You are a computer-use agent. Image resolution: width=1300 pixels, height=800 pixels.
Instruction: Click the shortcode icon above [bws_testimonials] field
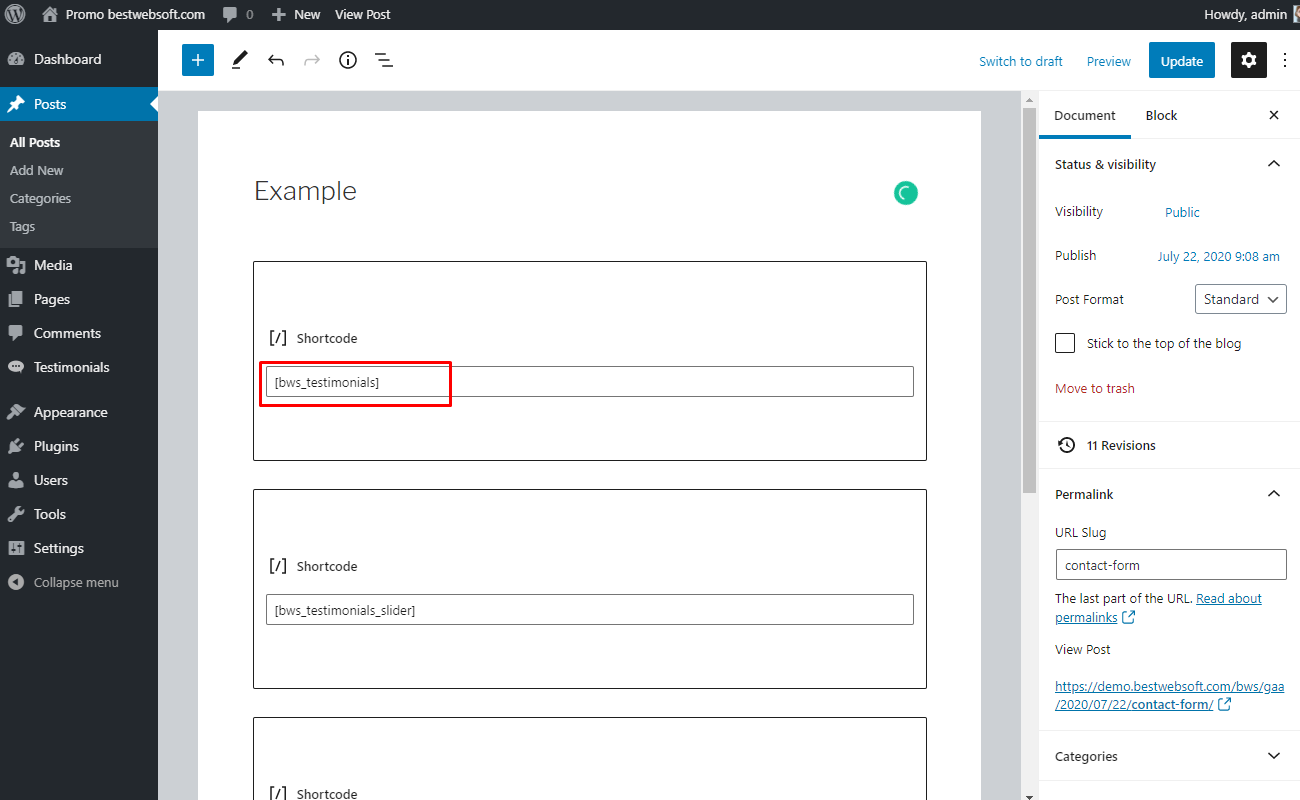(278, 338)
